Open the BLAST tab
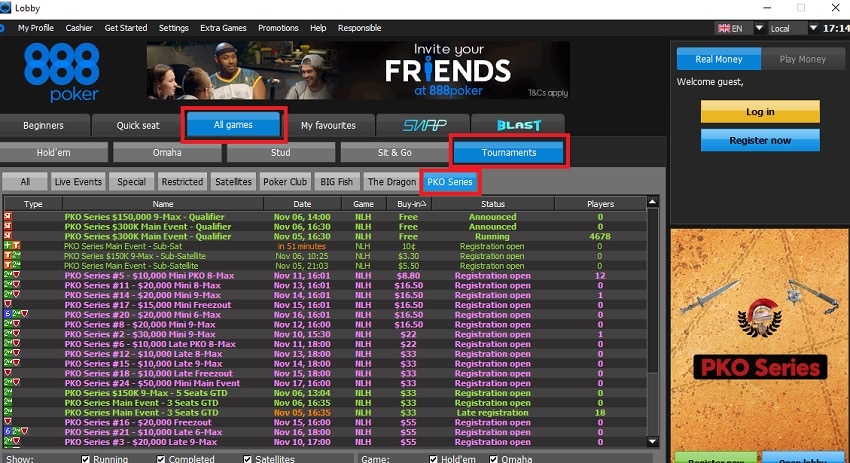 [x=518, y=125]
